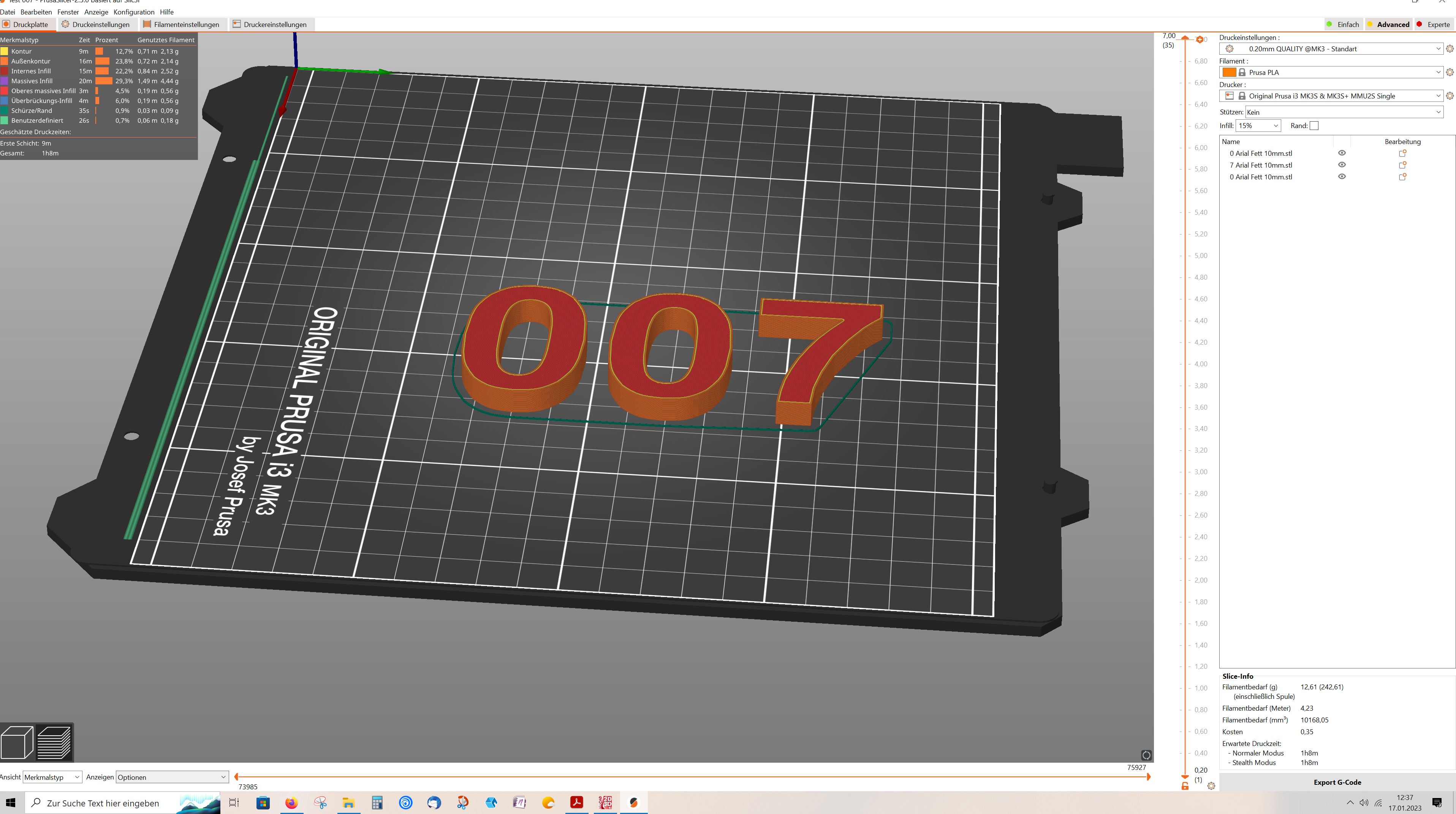Screen dimensions: 1456x814
Task: Click the Konfiguration menu item
Action: click(x=134, y=11)
